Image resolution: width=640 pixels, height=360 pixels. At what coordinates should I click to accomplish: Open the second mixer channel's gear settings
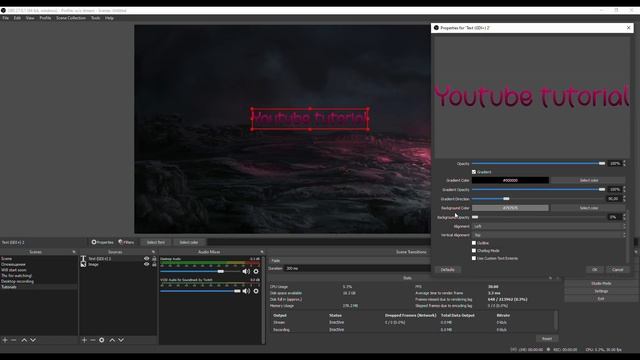(256, 291)
